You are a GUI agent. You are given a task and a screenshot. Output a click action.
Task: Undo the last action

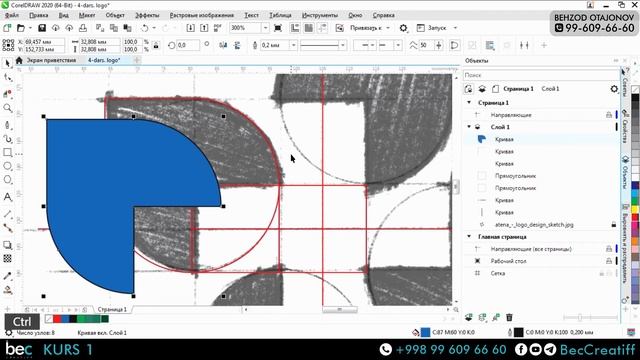(x=144, y=28)
